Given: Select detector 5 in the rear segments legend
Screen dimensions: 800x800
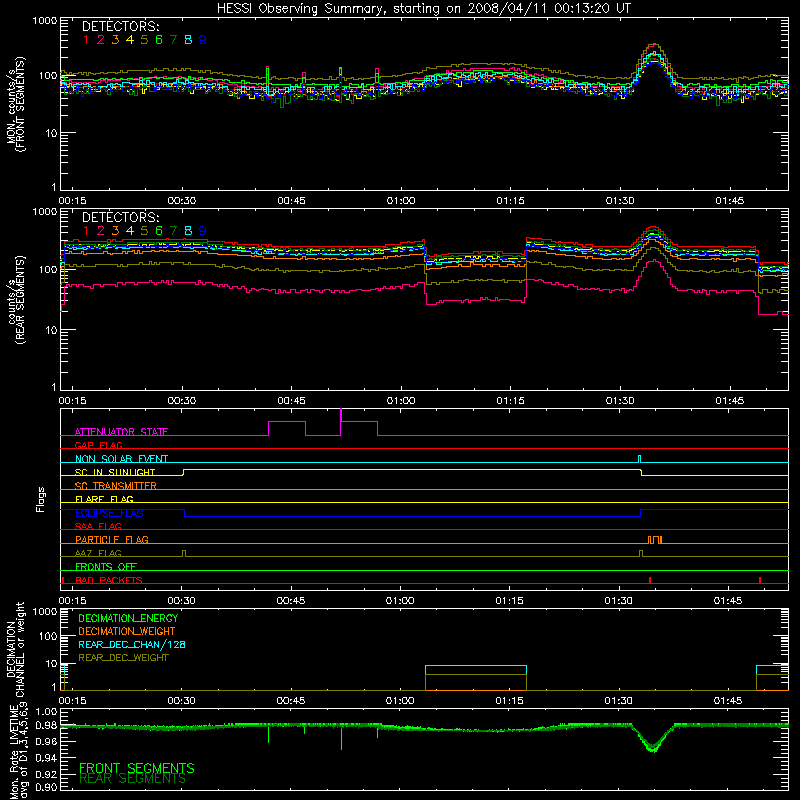Looking at the screenshot, I should click(x=144, y=231).
